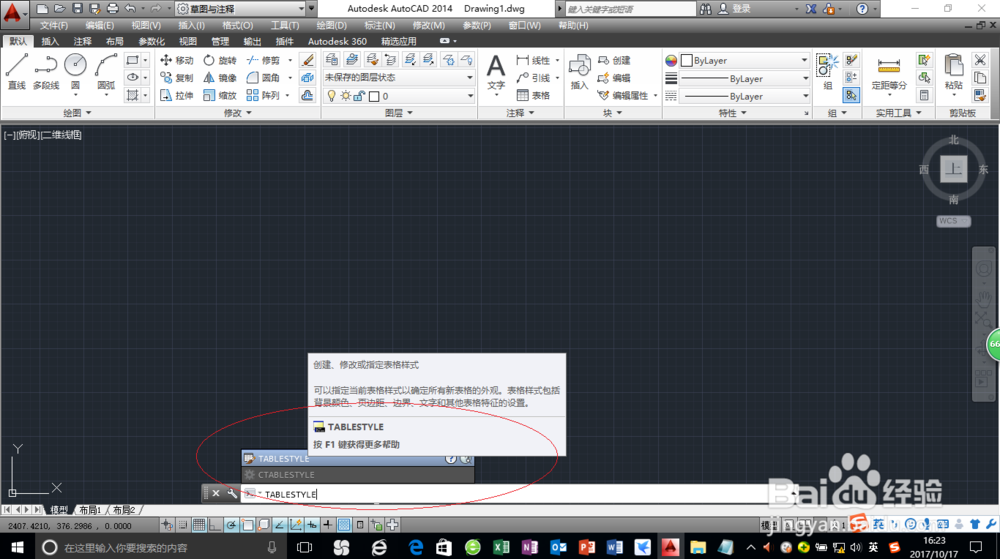The image size is (1000, 559).
Task: Click the viewport label [-][俯视][二维线框]
Action: point(43,134)
